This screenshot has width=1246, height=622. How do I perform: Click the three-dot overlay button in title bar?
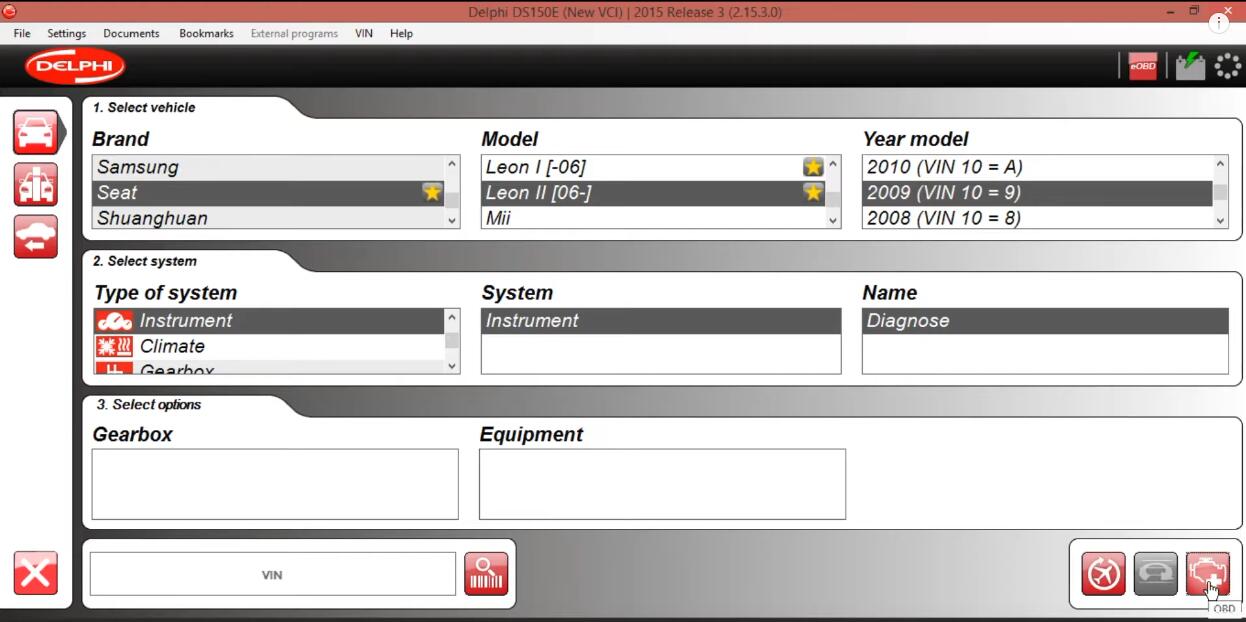(x=1219, y=22)
